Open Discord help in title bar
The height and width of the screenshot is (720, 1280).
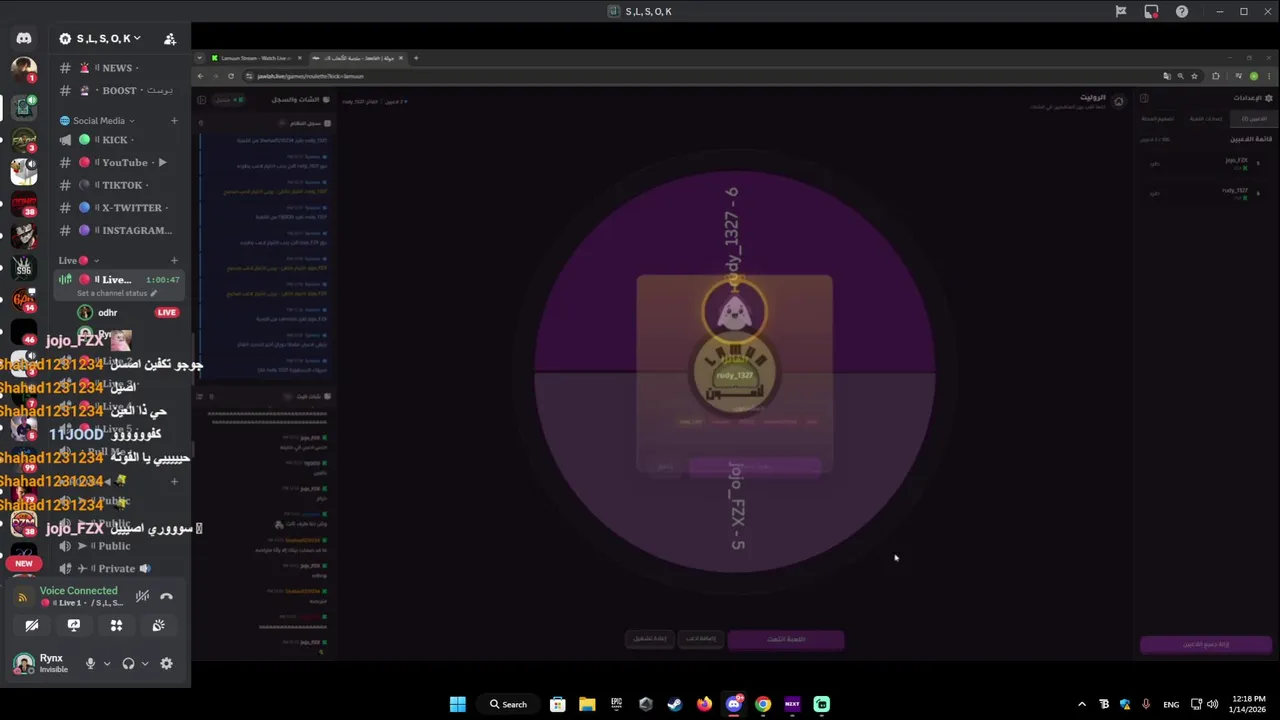[1182, 12]
